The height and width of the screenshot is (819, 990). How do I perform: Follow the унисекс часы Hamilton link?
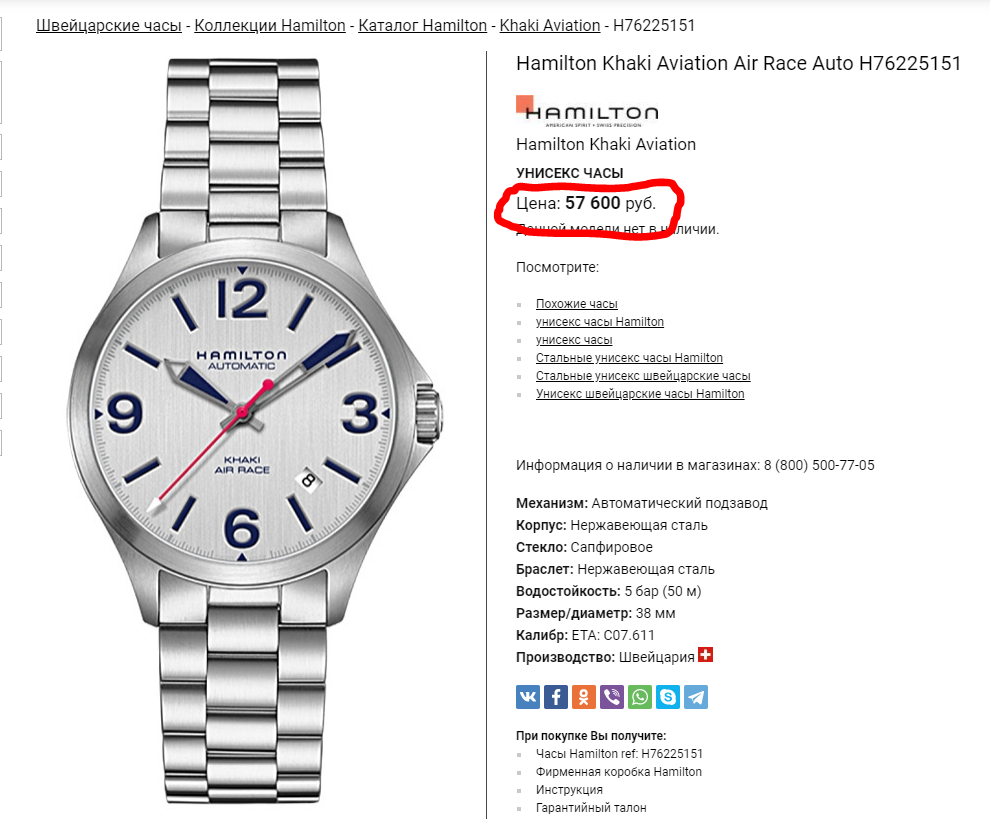pos(600,321)
